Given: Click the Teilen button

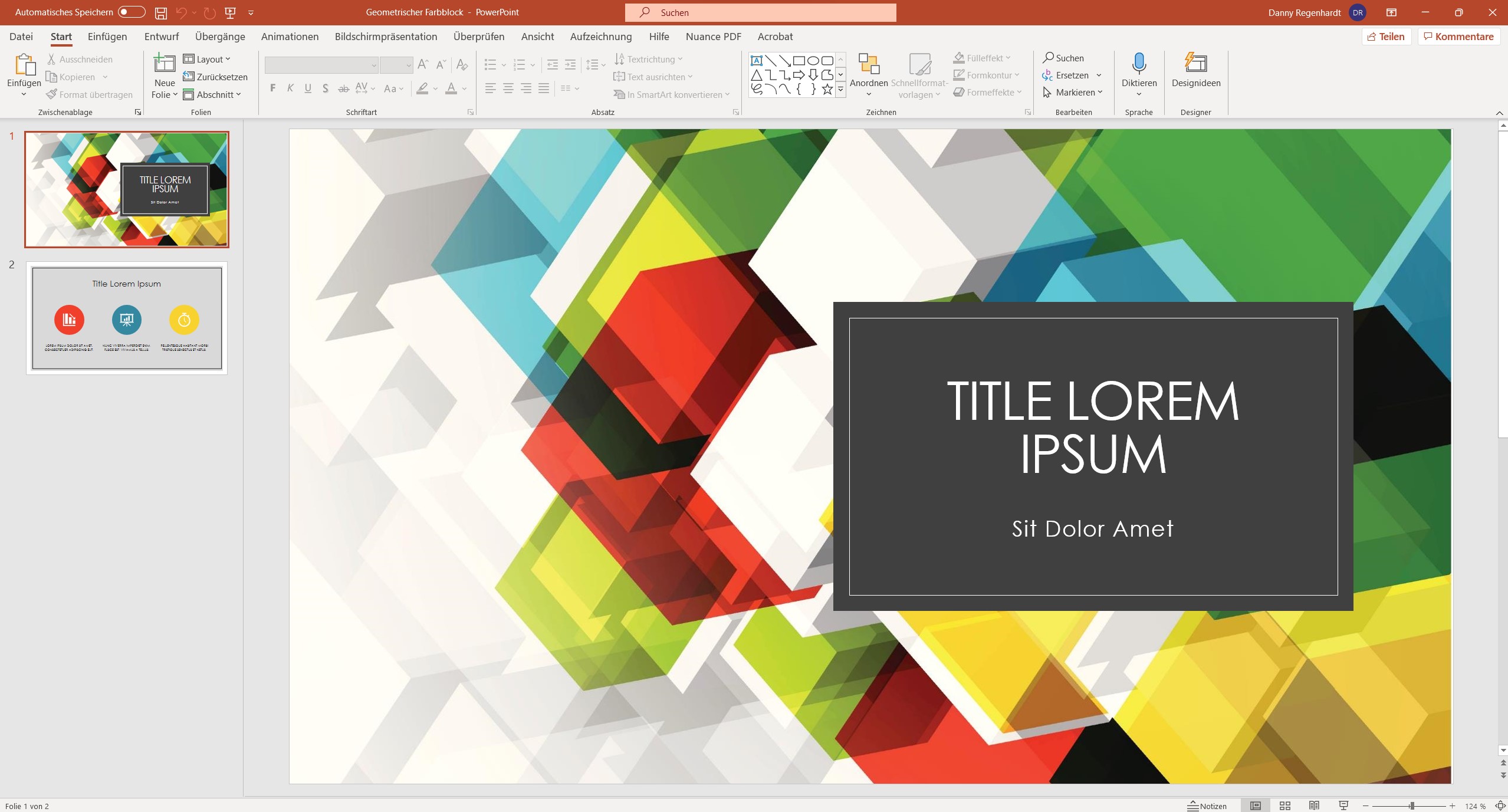Looking at the screenshot, I should coord(1386,37).
